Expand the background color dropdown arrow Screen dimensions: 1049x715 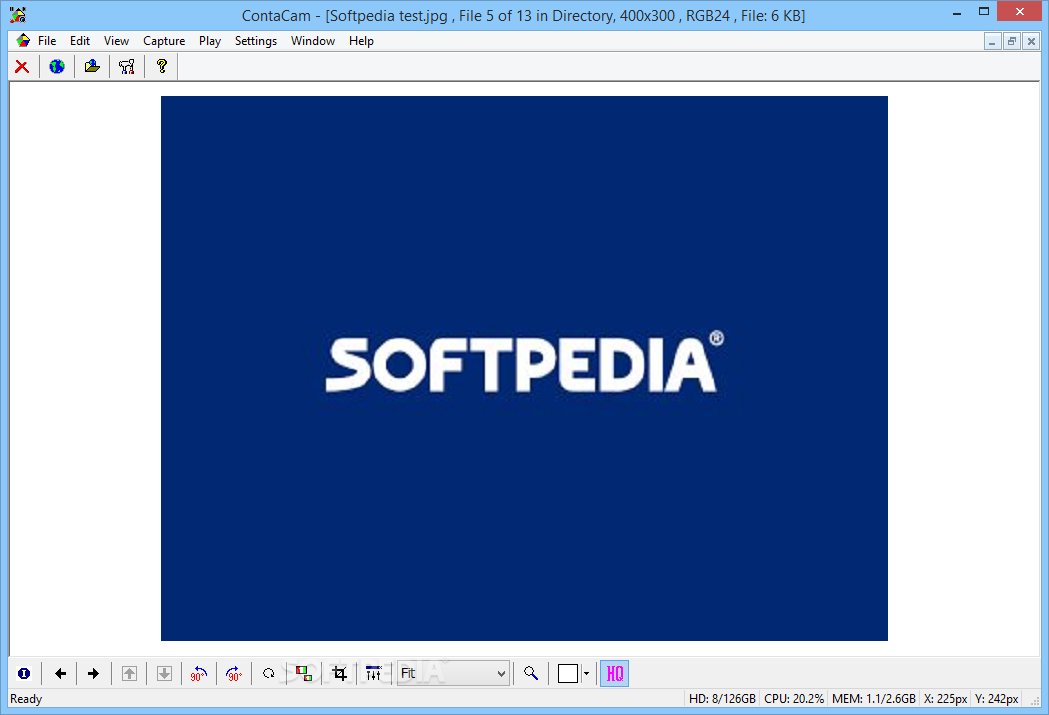pyautogui.click(x=586, y=674)
